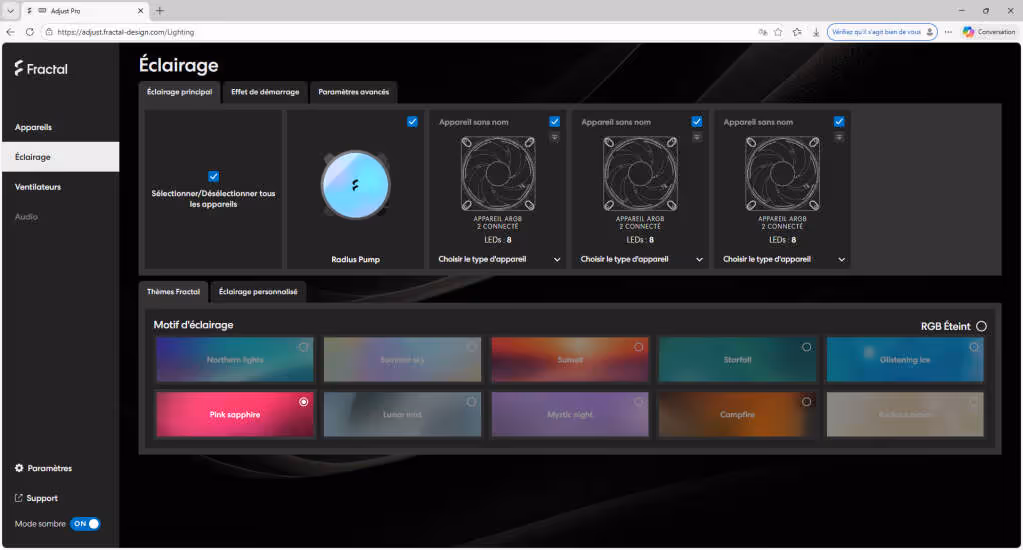
Task: Turn off the Mode sombre switch
Action: coord(85,523)
